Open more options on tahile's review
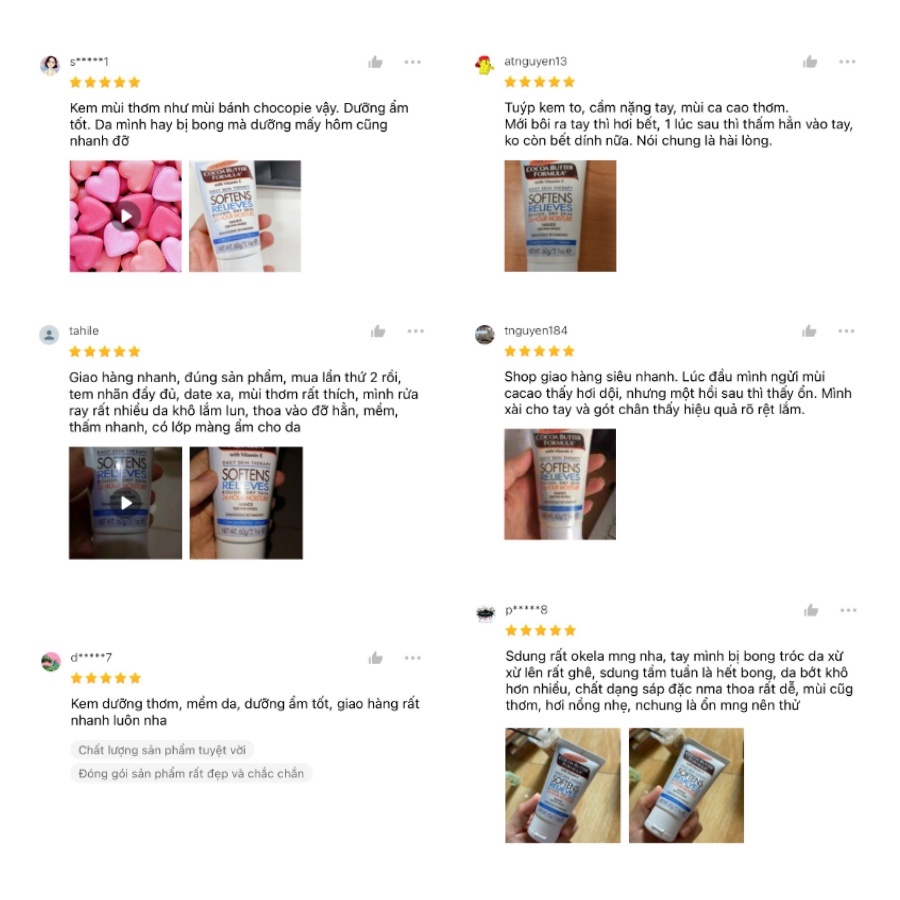900x900 pixels. pos(416,331)
